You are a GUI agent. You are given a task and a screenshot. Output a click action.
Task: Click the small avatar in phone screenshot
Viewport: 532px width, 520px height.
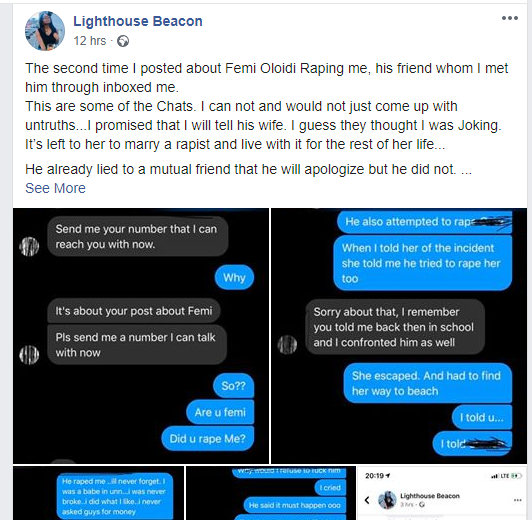pyautogui.click(x=387, y=500)
